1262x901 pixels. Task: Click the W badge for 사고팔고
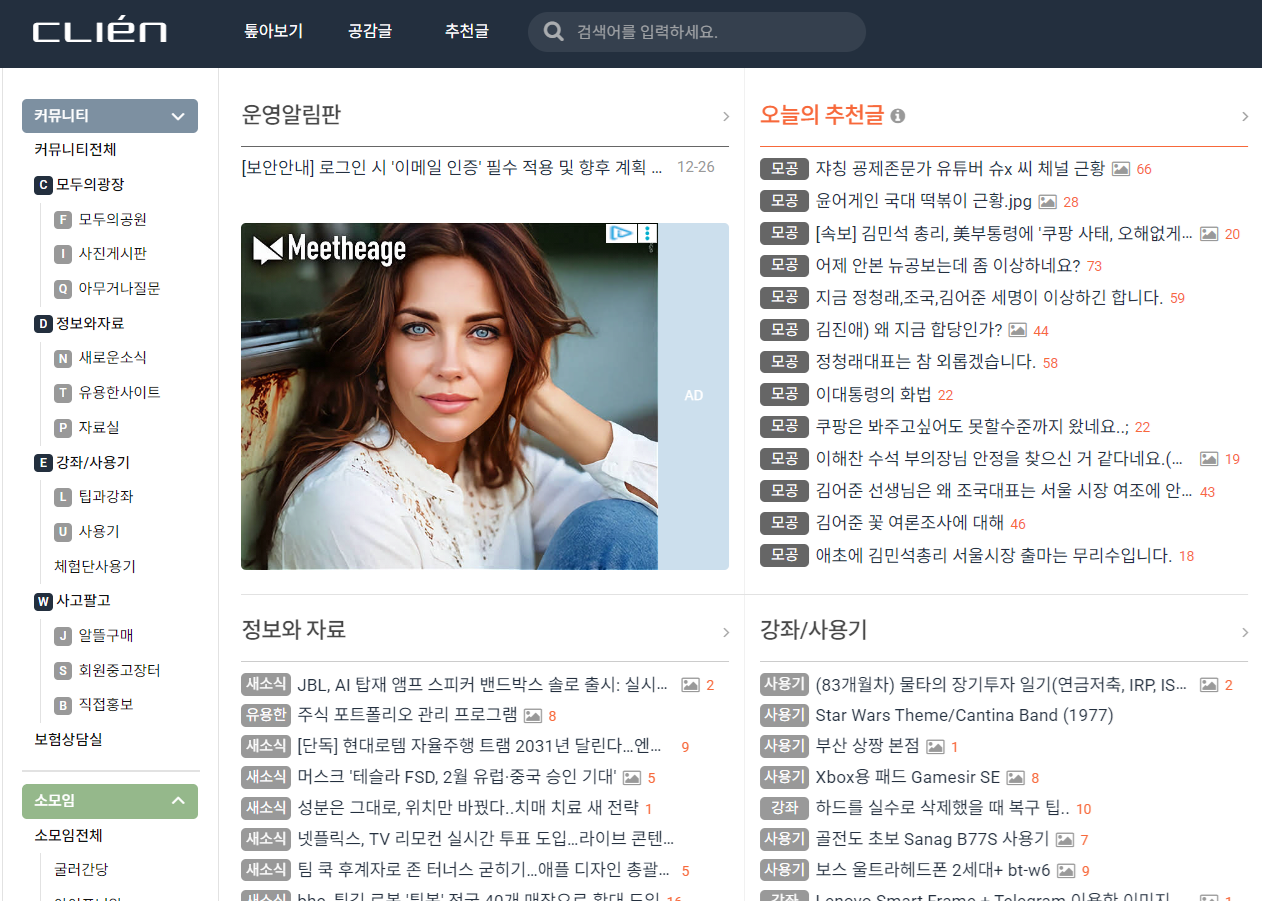point(43,601)
